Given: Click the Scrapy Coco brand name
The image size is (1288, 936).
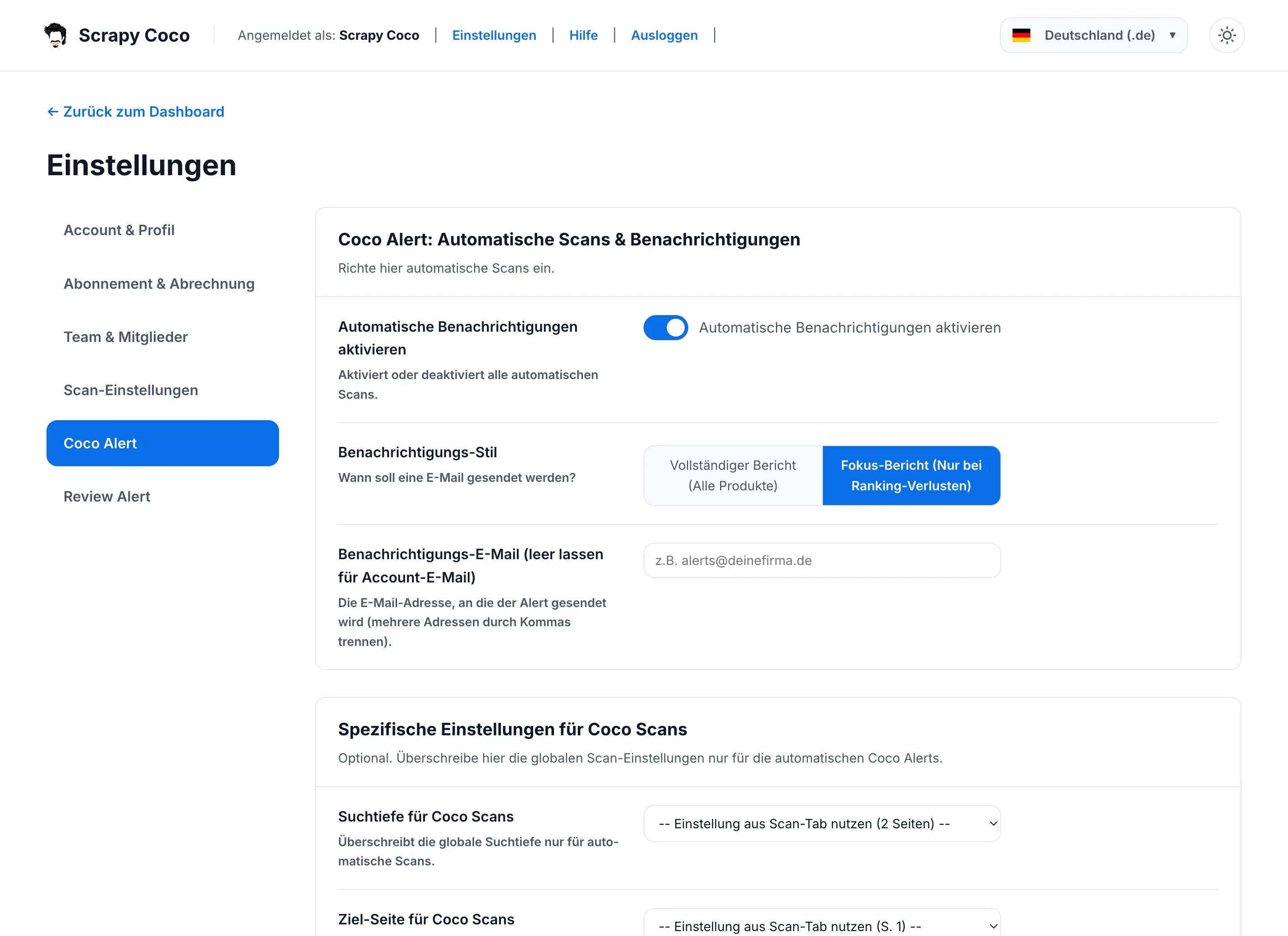Looking at the screenshot, I should click(134, 35).
